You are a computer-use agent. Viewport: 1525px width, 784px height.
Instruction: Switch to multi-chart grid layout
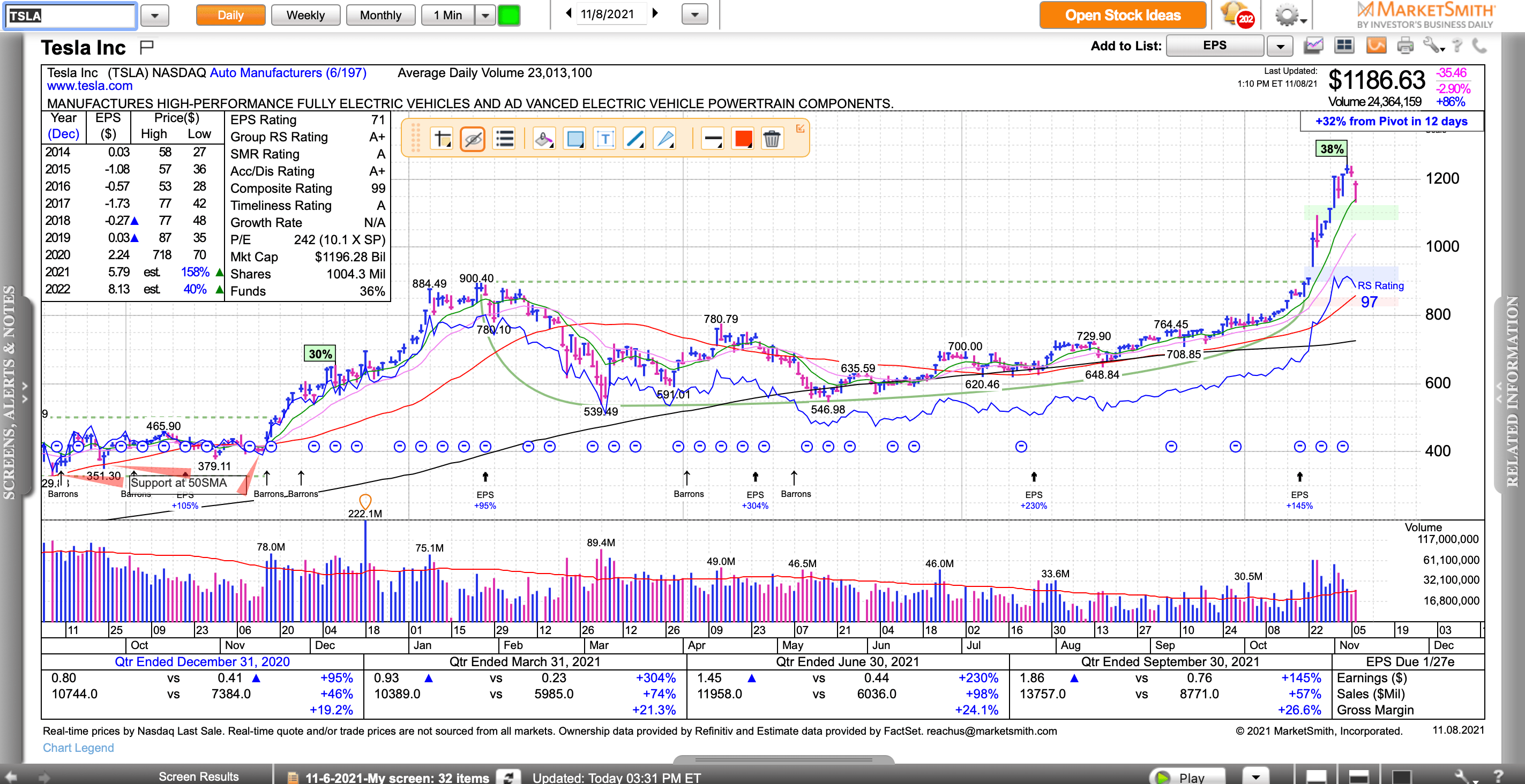tap(1344, 46)
